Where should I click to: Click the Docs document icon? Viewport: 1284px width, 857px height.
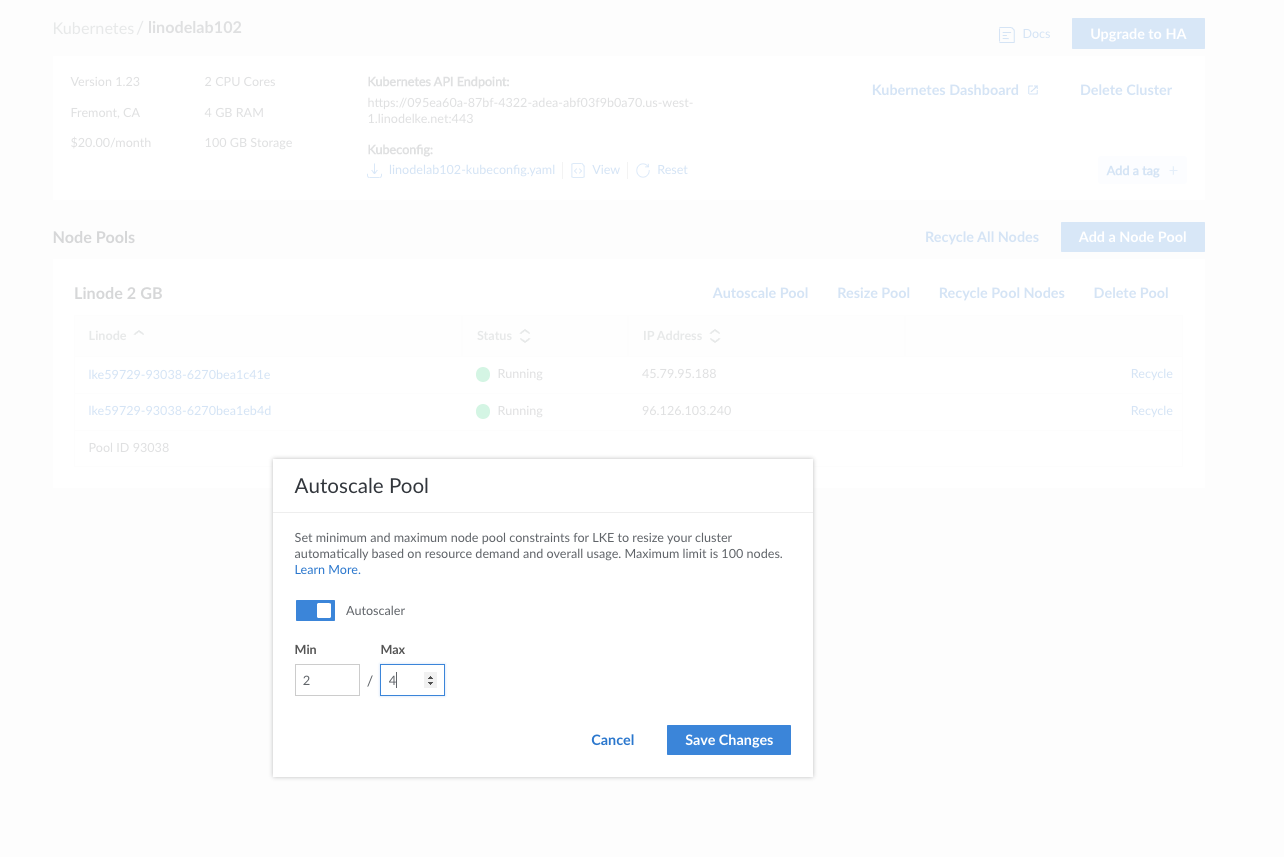(x=1007, y=35)
